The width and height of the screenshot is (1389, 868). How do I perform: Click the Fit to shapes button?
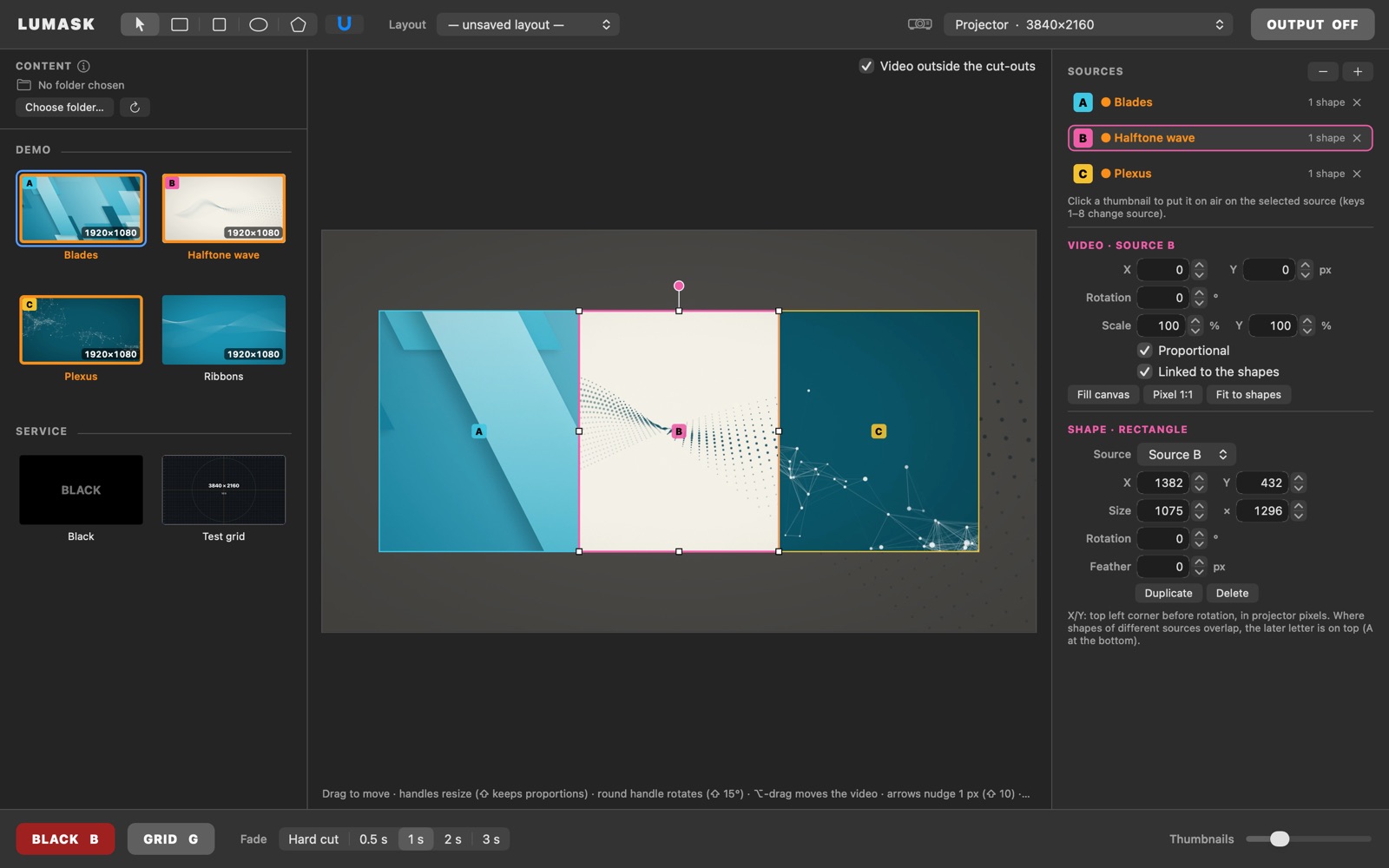coord(1248,395)
